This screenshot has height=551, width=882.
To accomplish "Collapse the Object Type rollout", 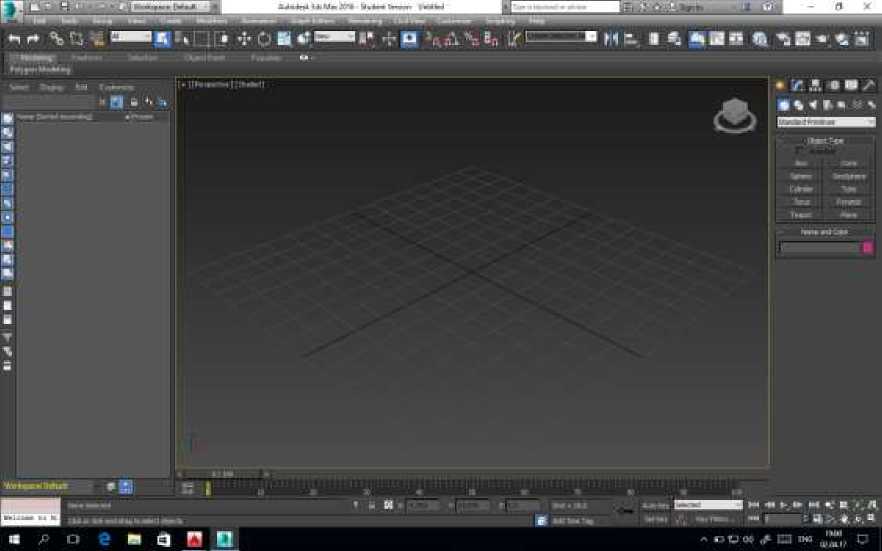I will (x=825, y=141).
